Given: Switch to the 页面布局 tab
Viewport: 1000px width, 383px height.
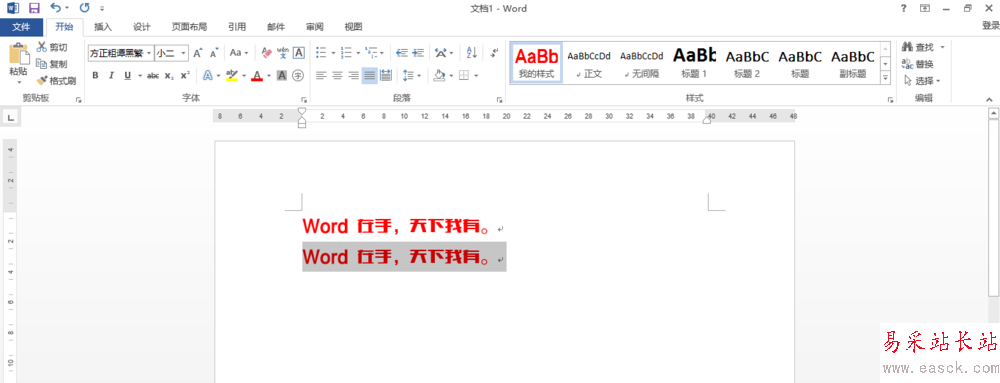Looking at the screenshot, I should [189, 27].
